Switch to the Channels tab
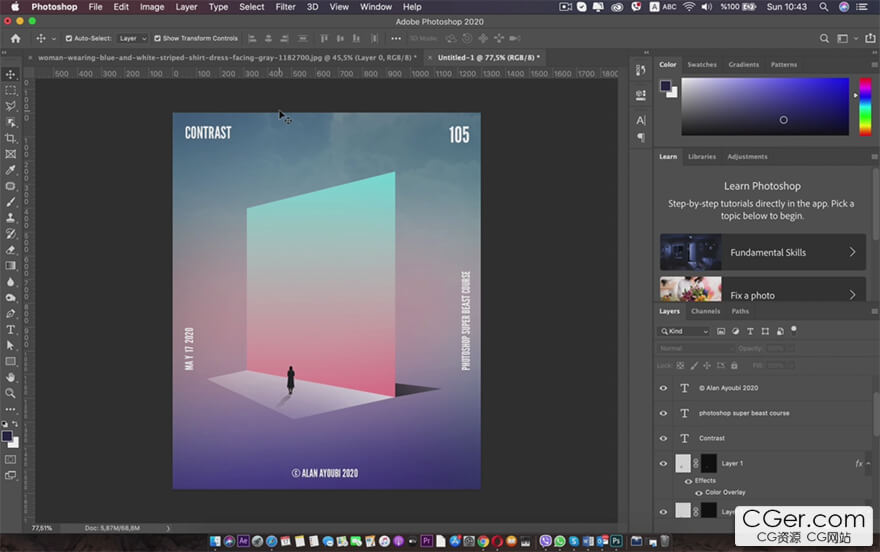880x552 pixels. 705,311
